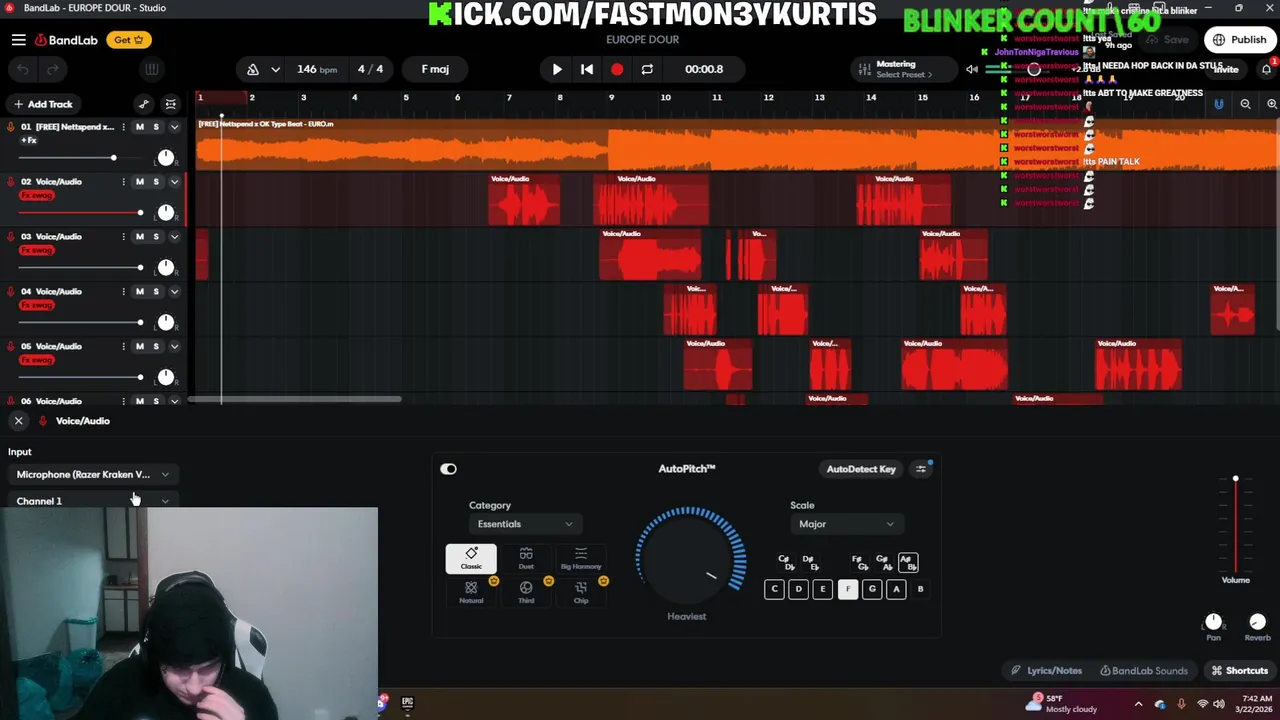Image resolution: width=1280 pixels, height=720 pixels.
Task: Select the Natural premium preset
Action: pos(471,592)
